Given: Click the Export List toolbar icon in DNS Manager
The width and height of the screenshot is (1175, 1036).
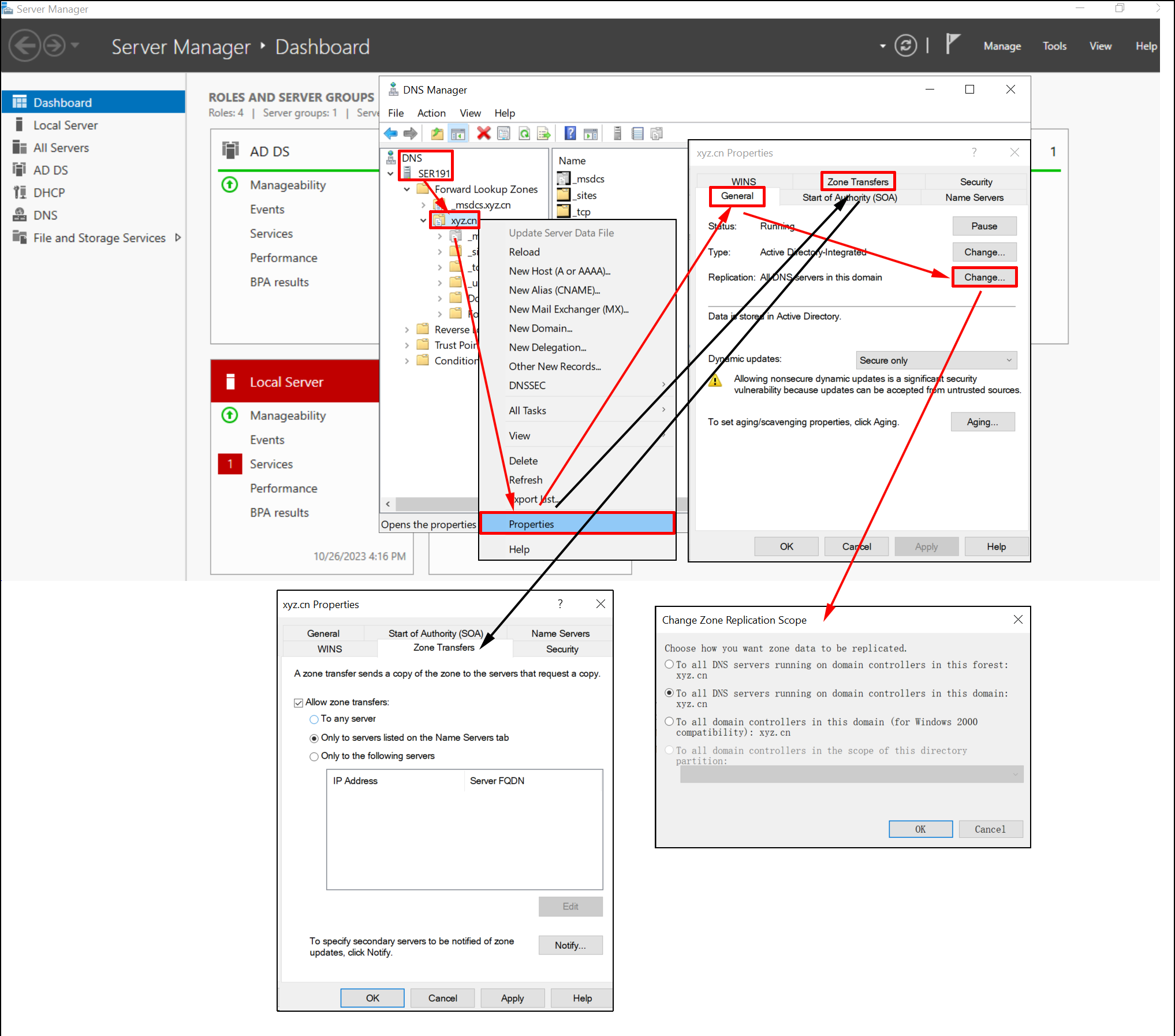Looking at the screenshot, I should tap(543, 133).
